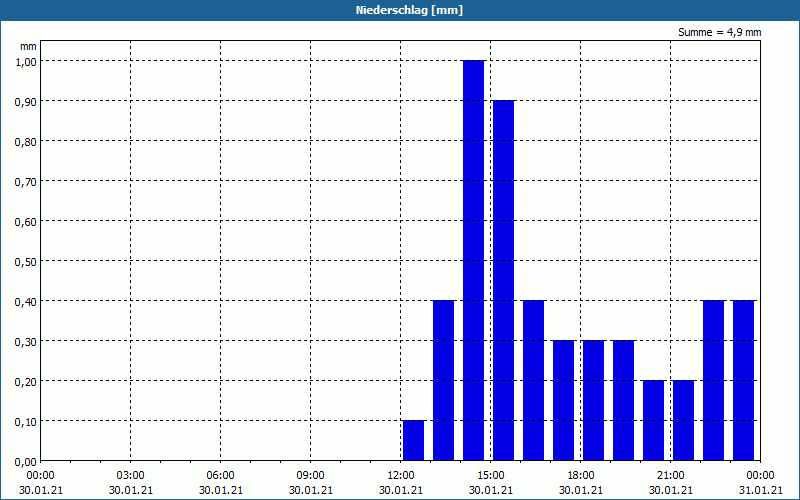Click the 0,20 mm bar starting at 21:00
The width and height of the screenshot is (800, 500).
tap(684, 420)
